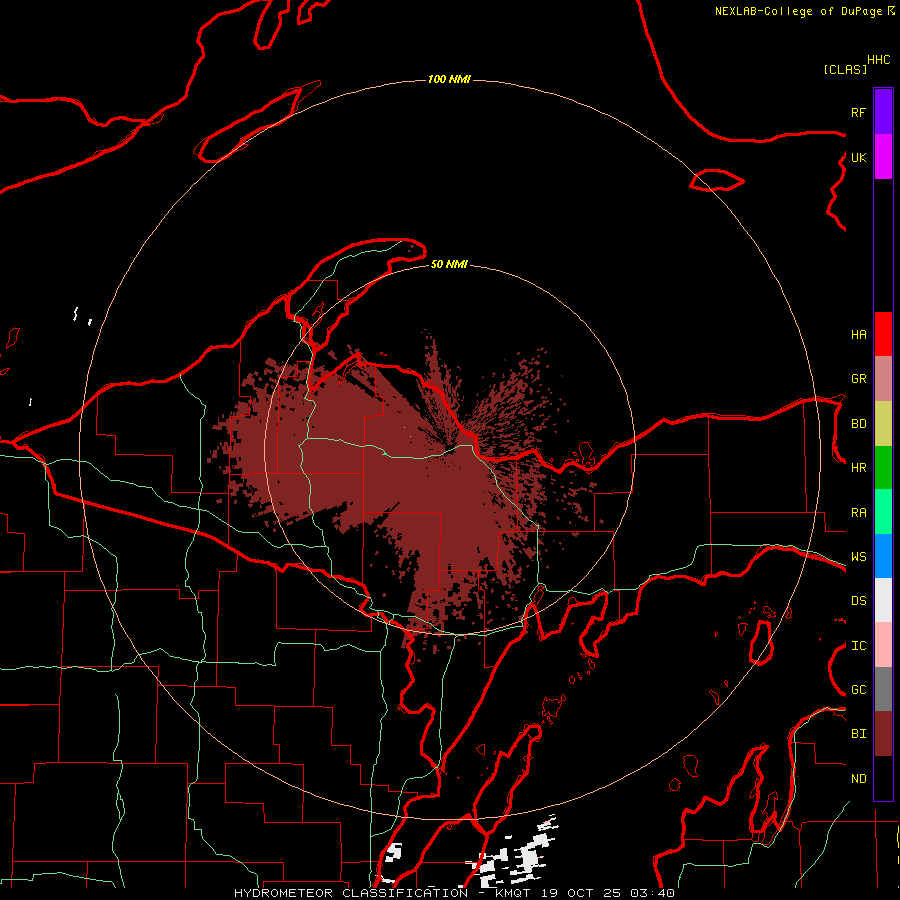Viewport: 900px width, 900px height.
Task: Click the RA legend label
Action: (858, 513)
